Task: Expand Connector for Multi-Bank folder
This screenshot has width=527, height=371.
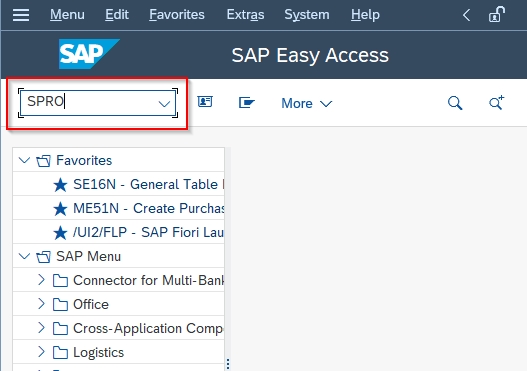Action: coord(41,280)
